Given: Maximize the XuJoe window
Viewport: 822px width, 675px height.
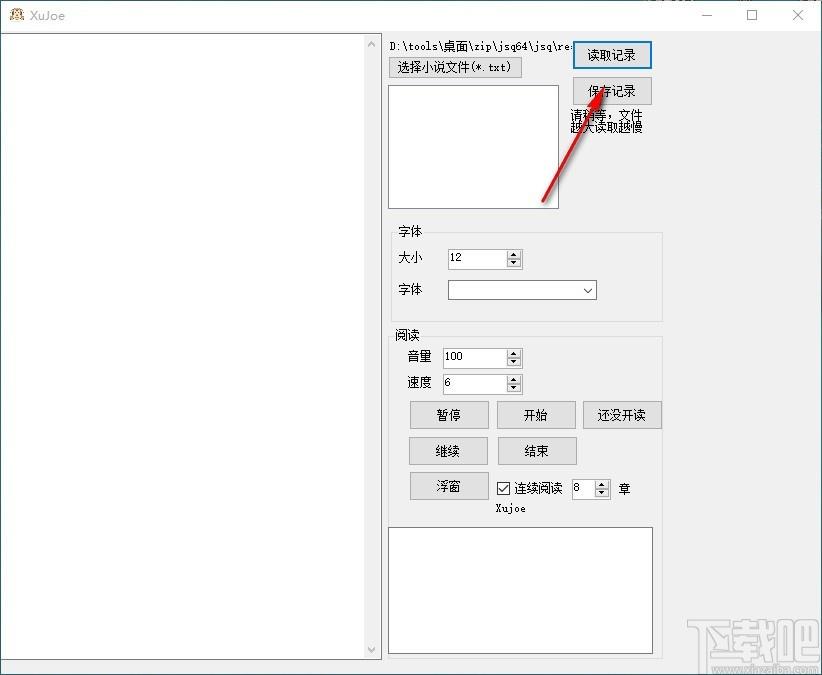Looking at the screenshot, I should pos(752,15).
